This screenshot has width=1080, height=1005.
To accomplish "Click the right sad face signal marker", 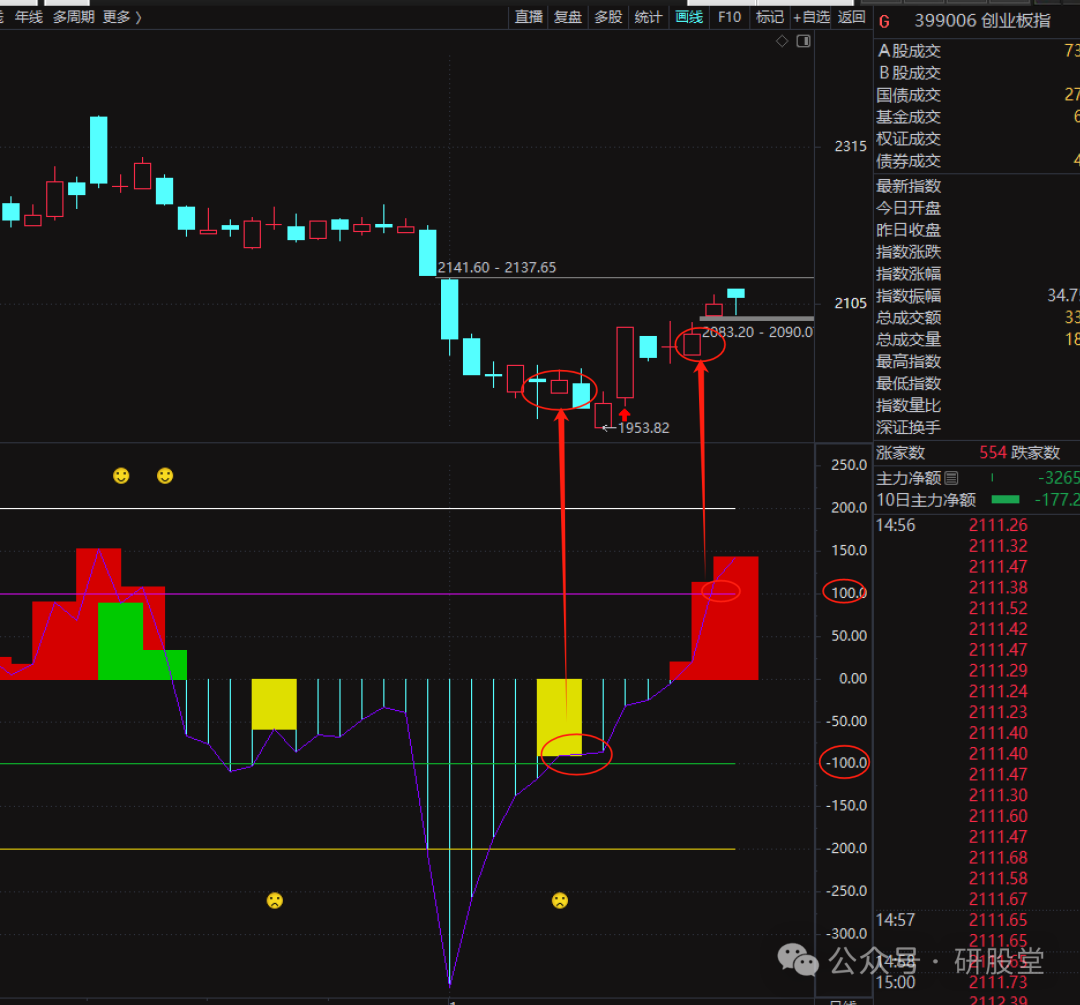I will [560, 900].
